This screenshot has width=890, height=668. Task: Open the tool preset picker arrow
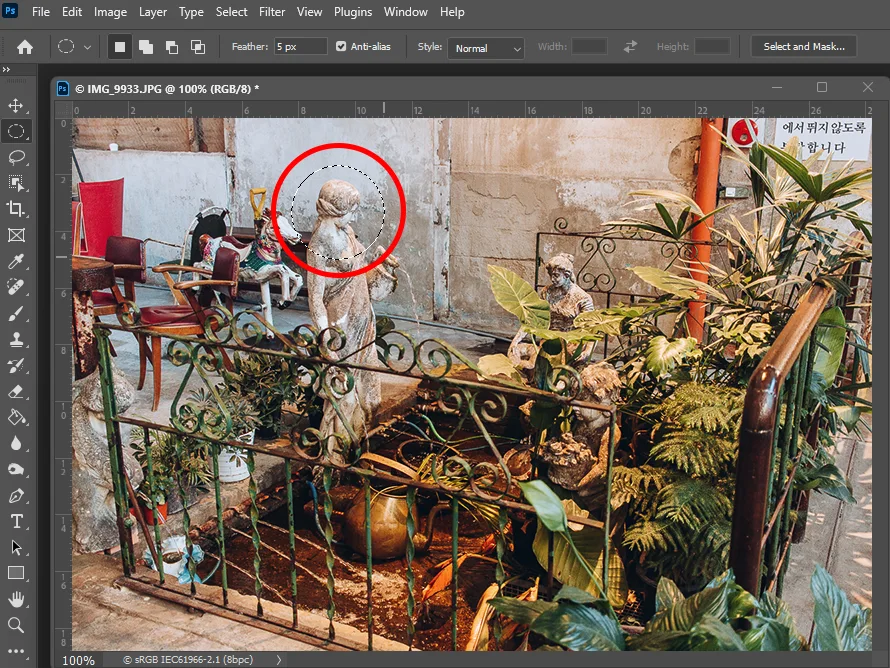[87, 47]
